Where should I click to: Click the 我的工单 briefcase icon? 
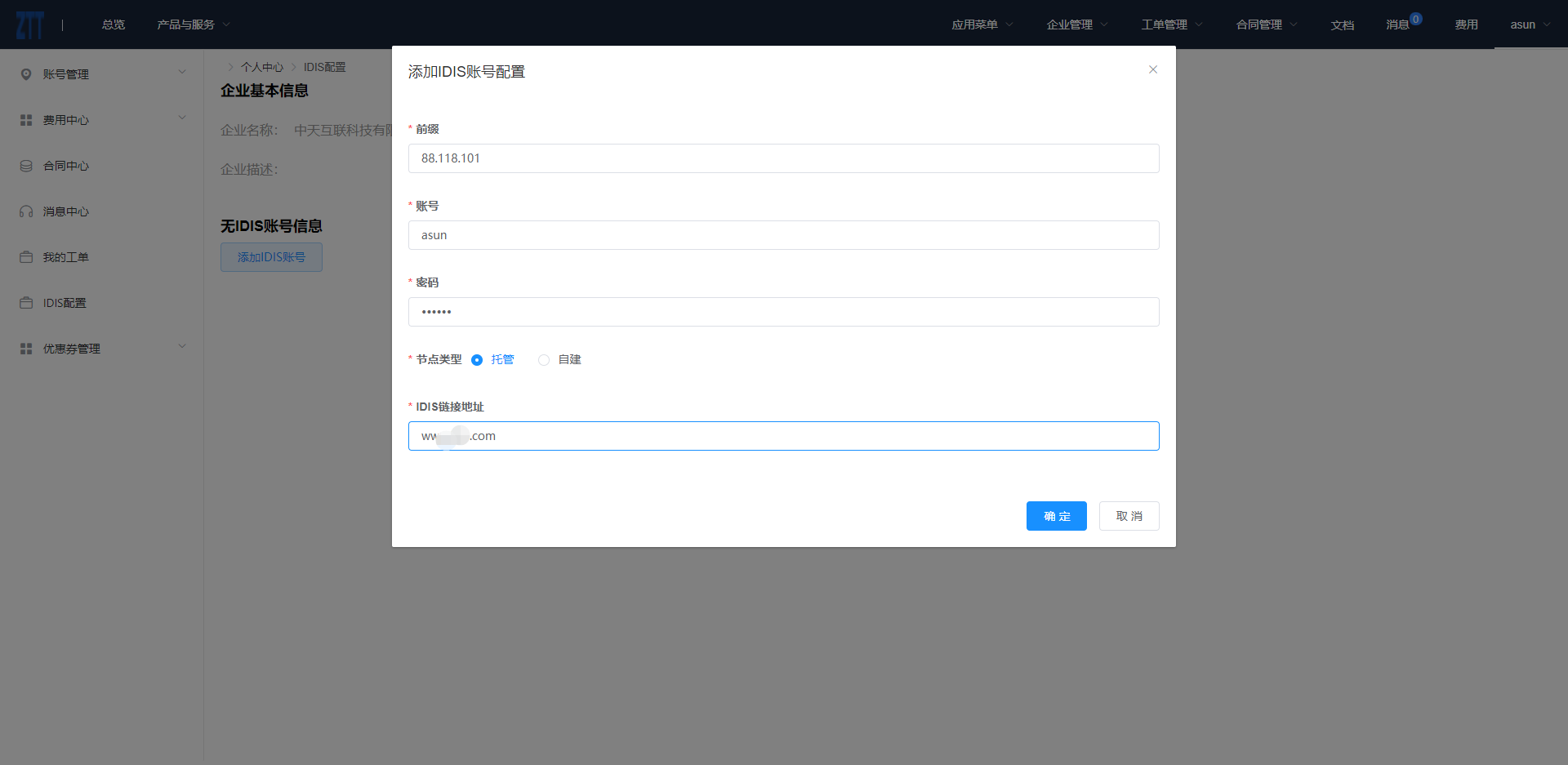click(x=26, y=257)
